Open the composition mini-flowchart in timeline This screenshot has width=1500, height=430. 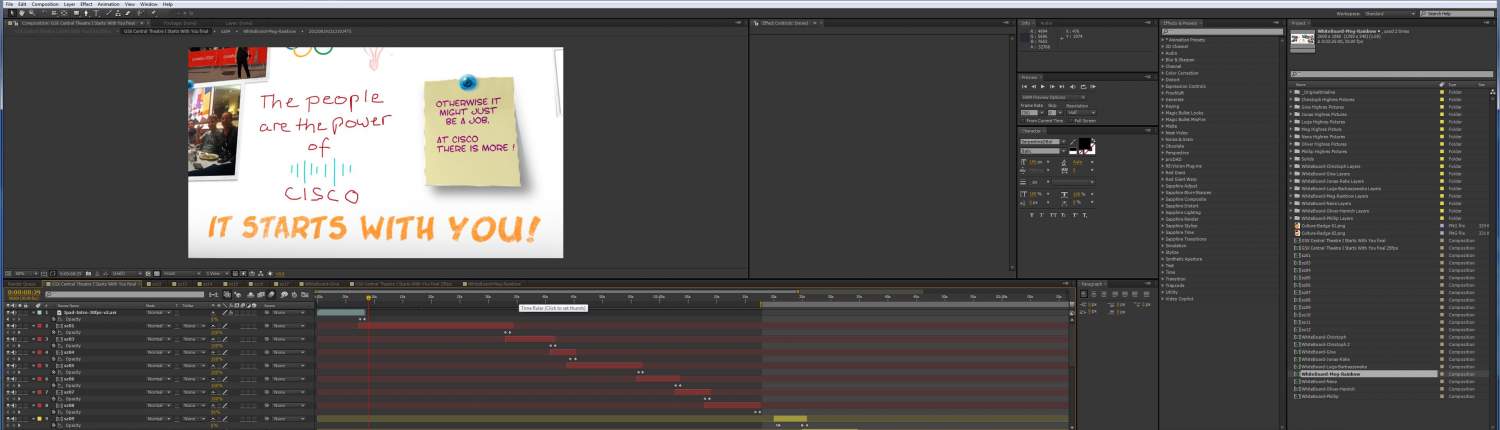[213, 294]
